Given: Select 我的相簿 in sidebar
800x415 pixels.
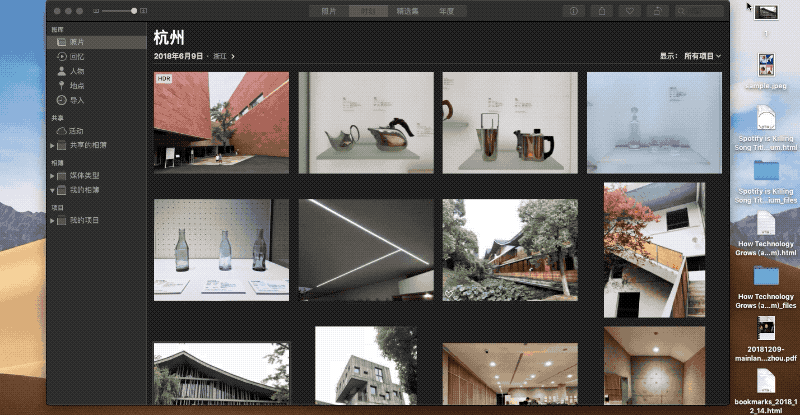Looking at the screenshot, I should [96, 190].
